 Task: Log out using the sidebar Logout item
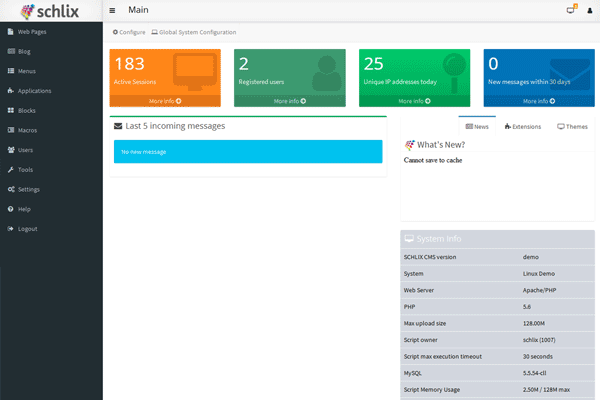pyautogui.click(x=27, y=229)
